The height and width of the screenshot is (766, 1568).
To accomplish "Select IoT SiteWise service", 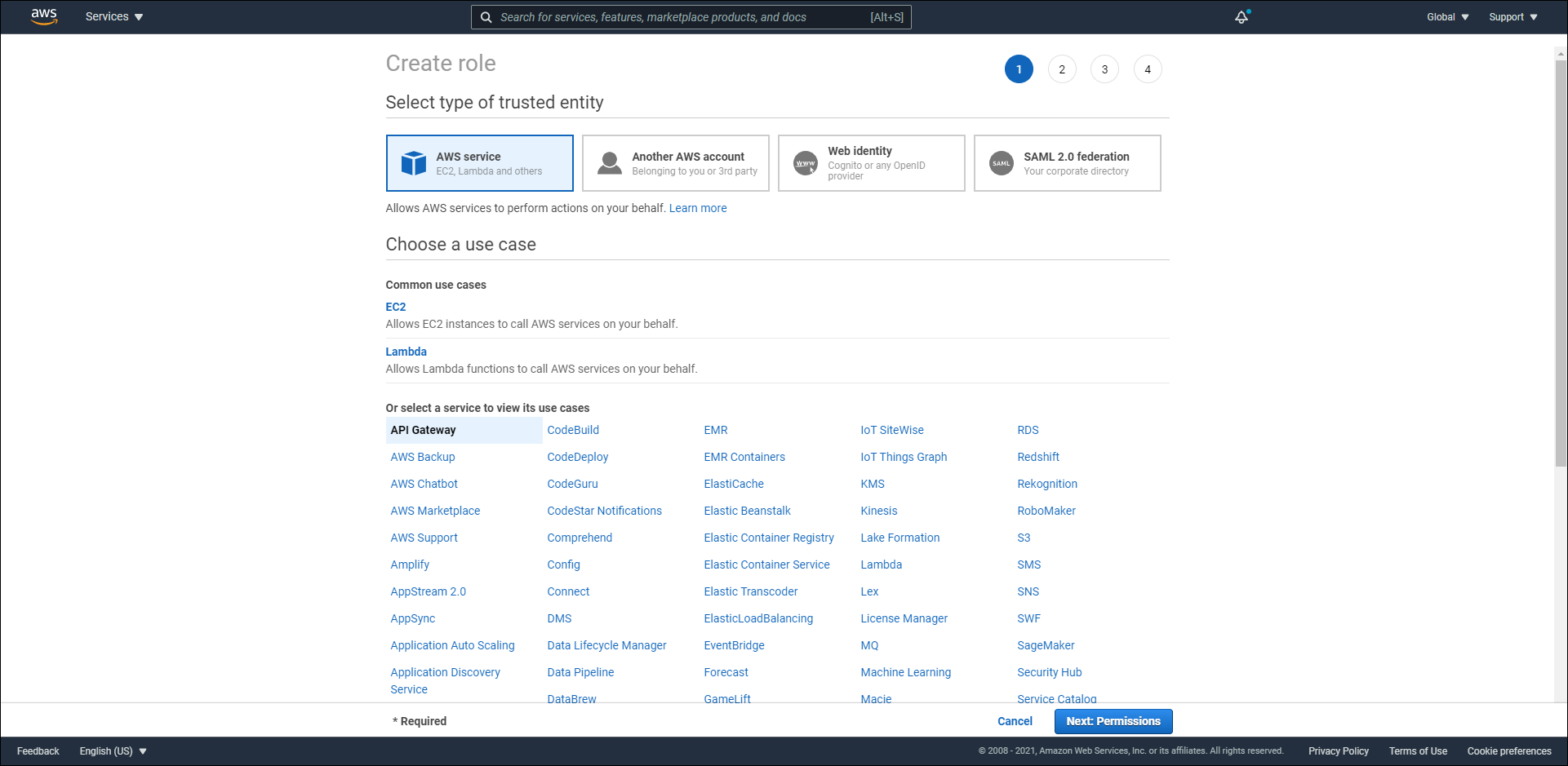I will (x=892, y=430).
